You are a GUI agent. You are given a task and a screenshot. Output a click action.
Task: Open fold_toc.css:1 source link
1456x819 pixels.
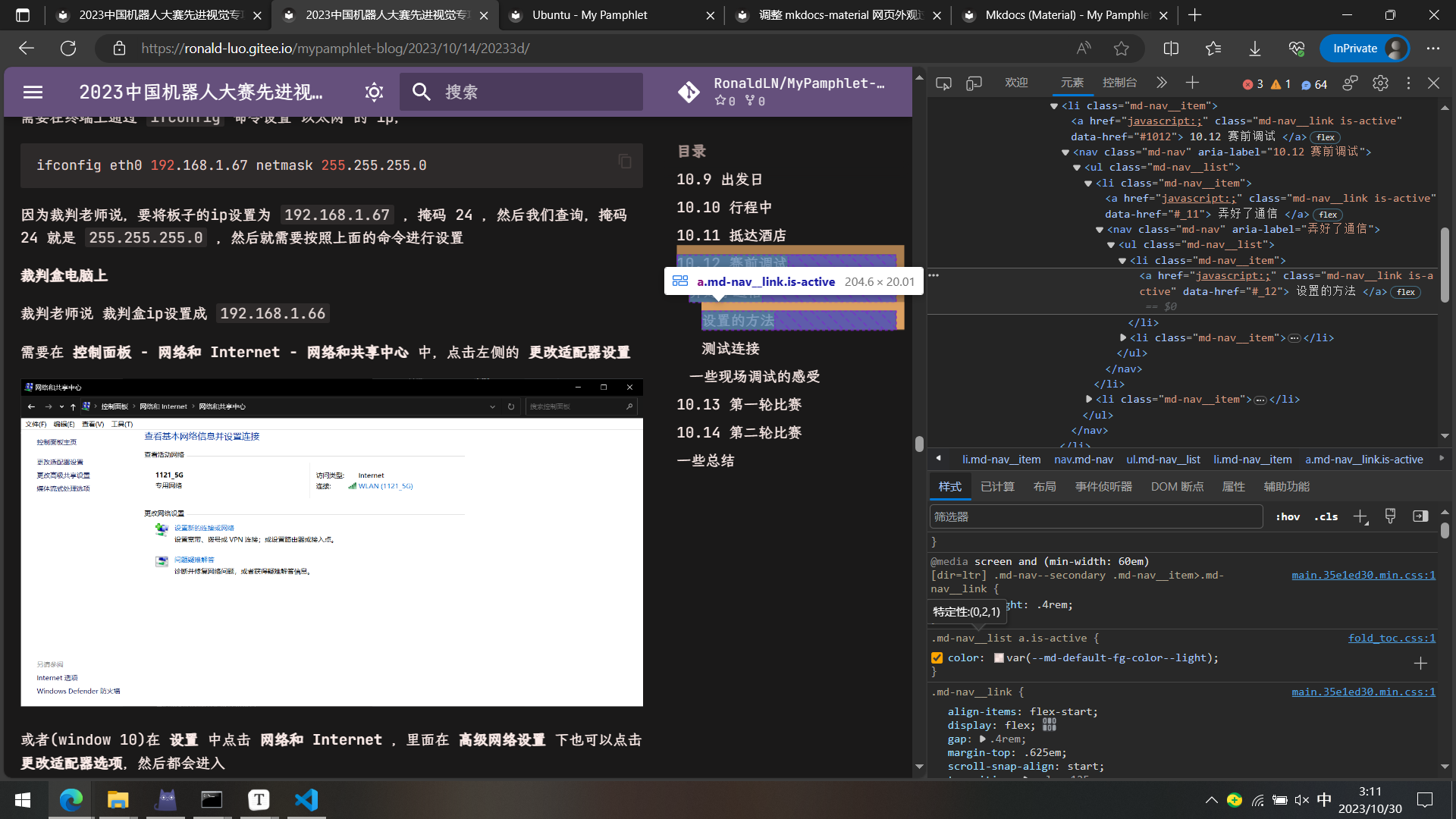(1391, 638)
